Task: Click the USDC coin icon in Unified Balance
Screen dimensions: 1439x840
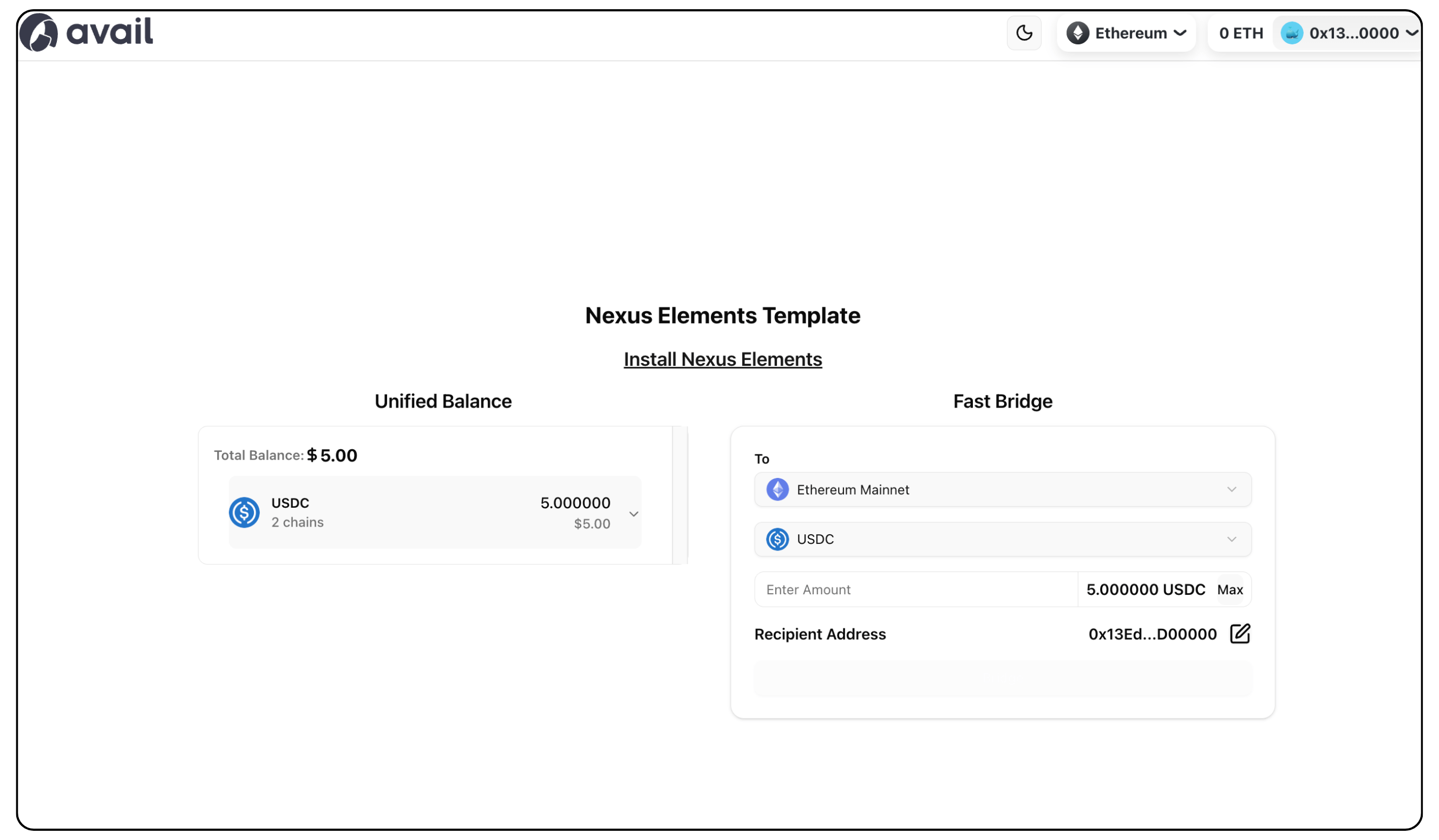Action: [x=244, y=512]
